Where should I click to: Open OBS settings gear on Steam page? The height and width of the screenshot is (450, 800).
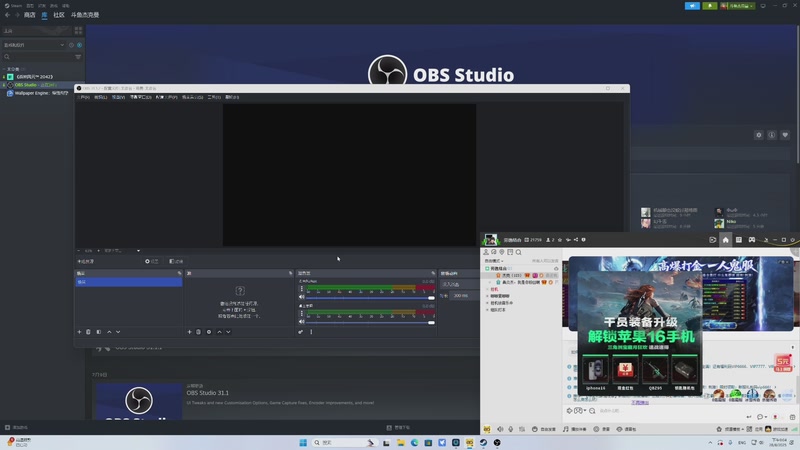[x=759, y=135]
